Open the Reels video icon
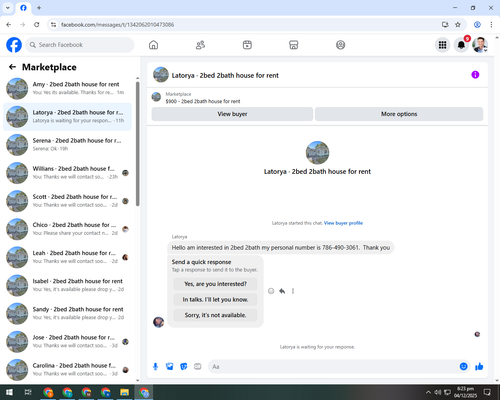 [247, 45]
